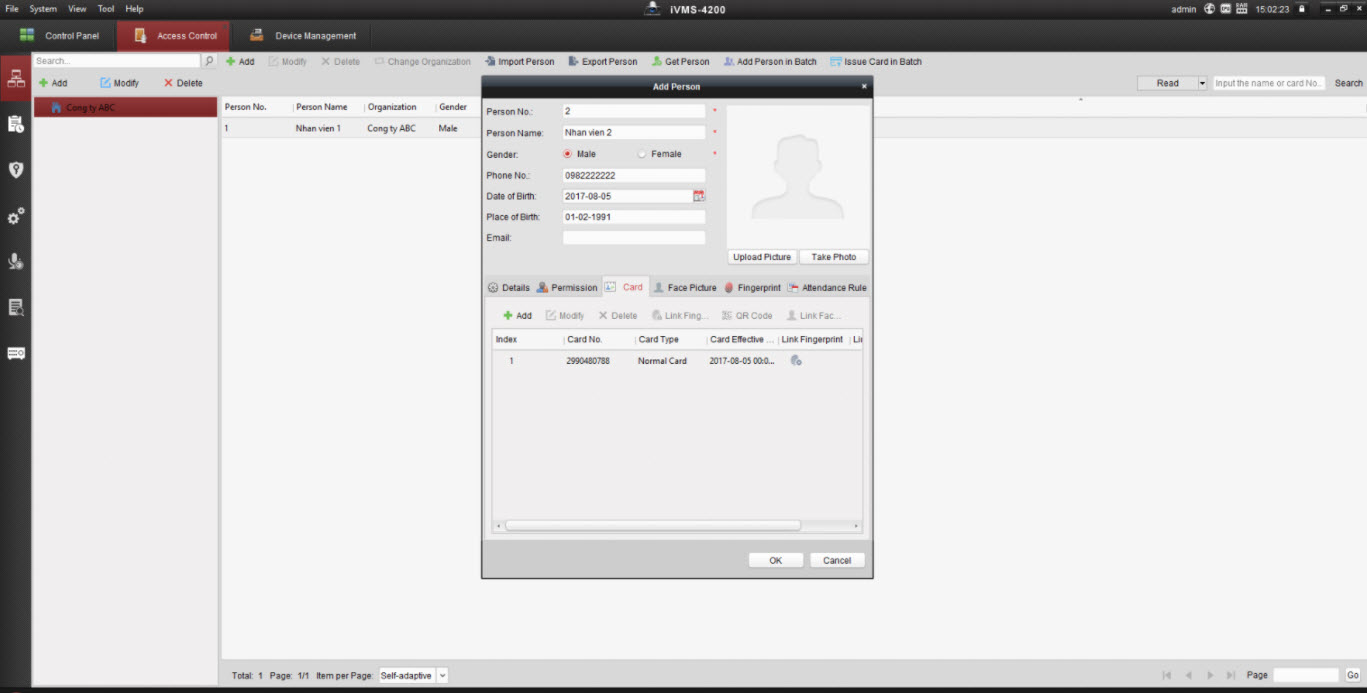Screen dimensions: 1367x693
Task: Select the Male gender radio button
Action: tap(568, 154)
